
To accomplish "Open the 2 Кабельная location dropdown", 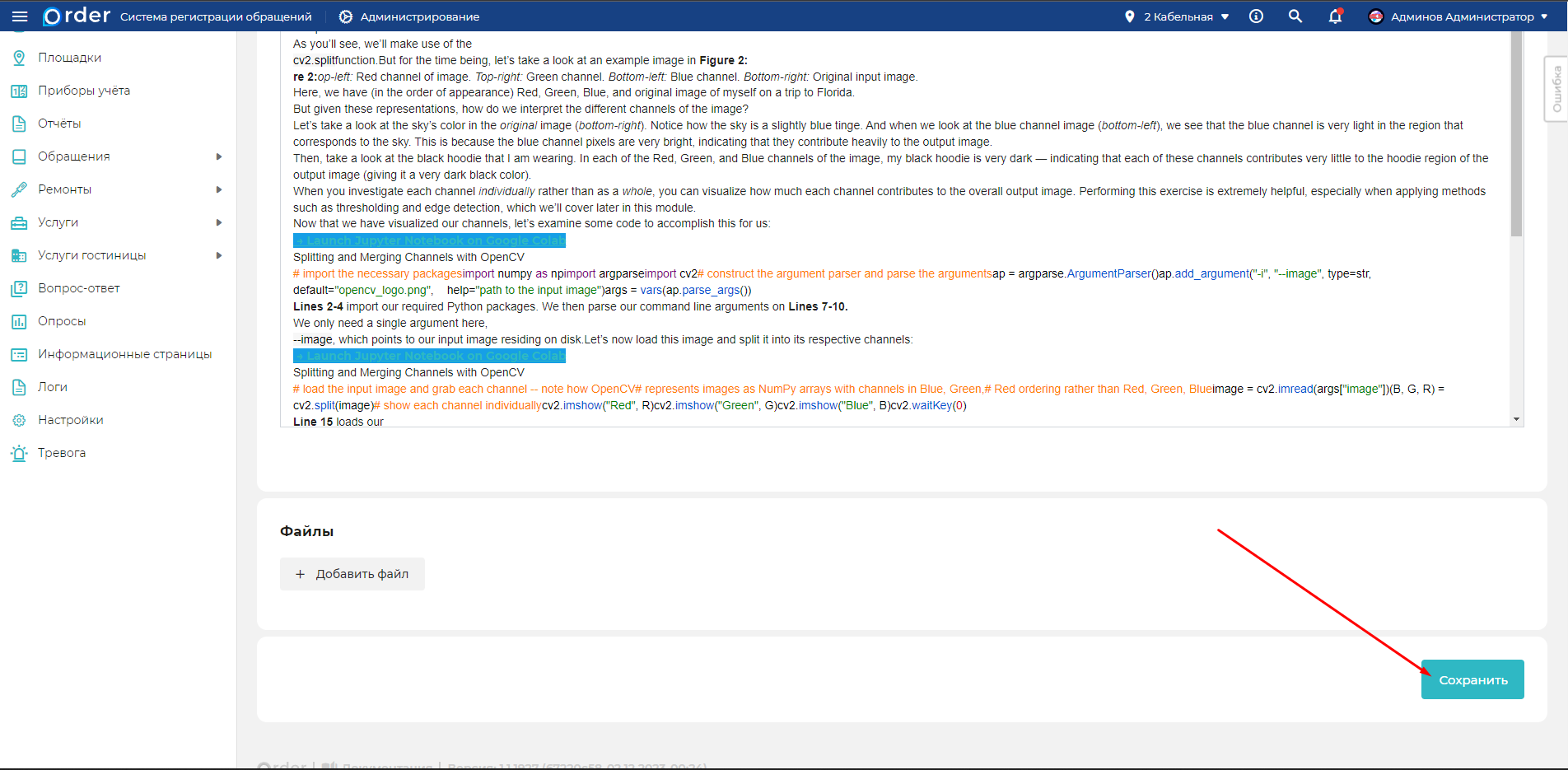I will (1178, 16).
